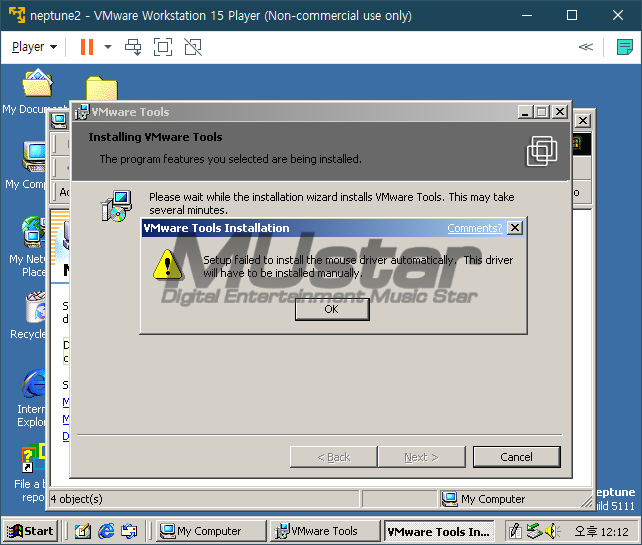The width and height of the screenshot is (642, 545).
Task: Close the VMware Tools Installation error dialog
Action: point(515,228)
